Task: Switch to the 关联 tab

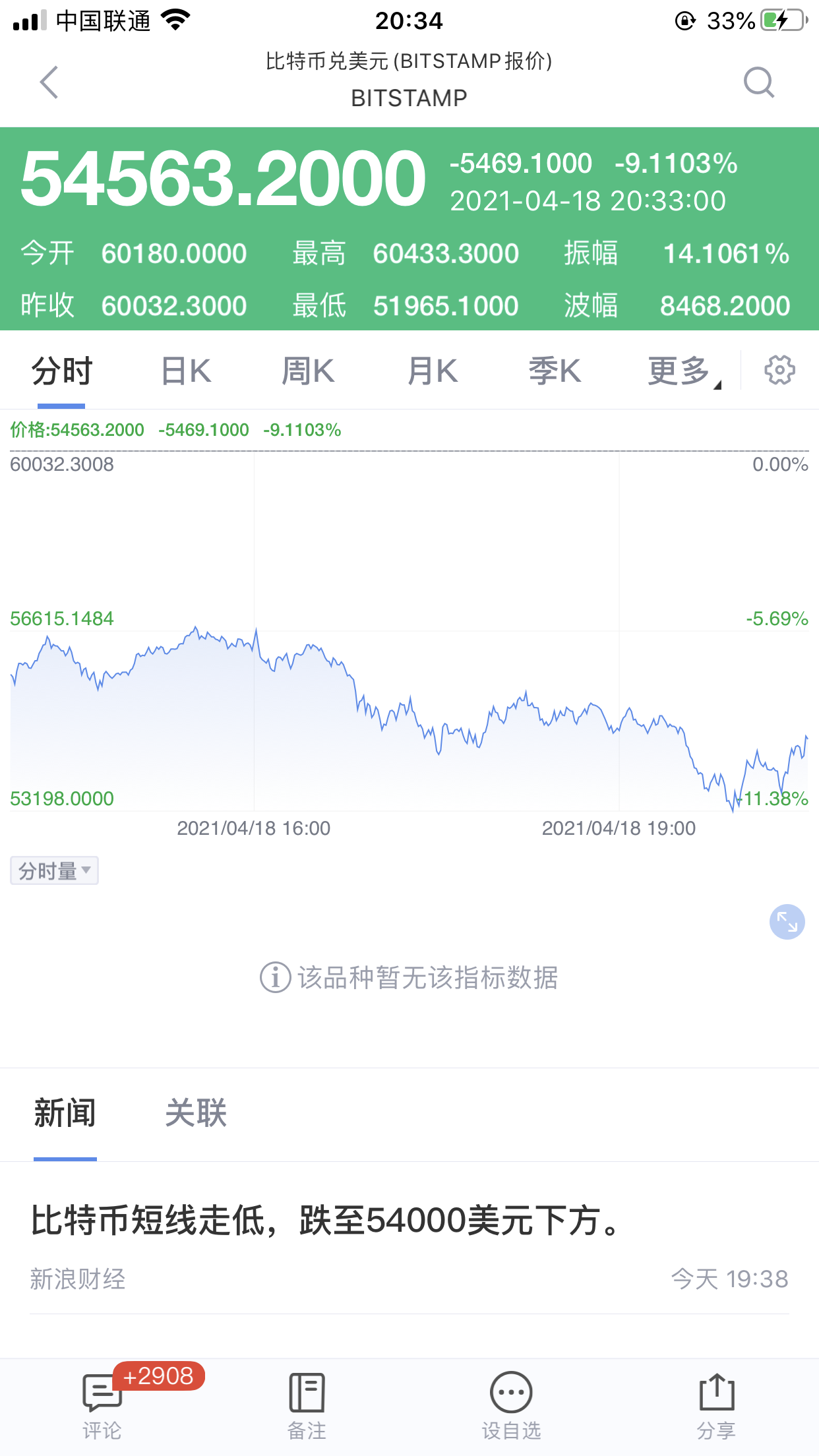Action: (196, 1113)
